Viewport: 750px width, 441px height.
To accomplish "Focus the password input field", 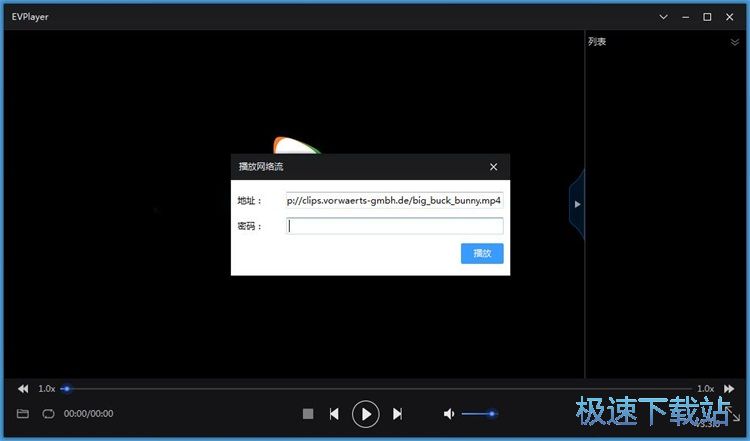I will pyautogui.click(x=394, y=226).
